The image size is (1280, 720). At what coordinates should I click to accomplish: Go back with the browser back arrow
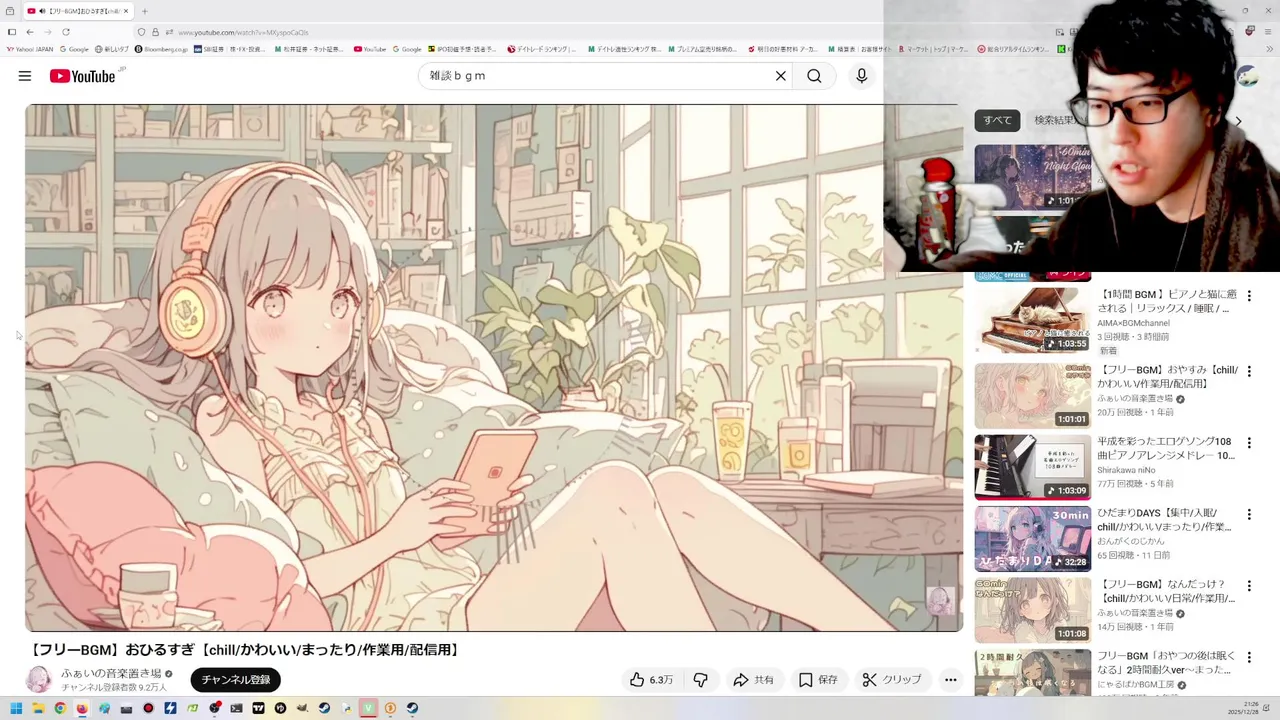(30, 32)
